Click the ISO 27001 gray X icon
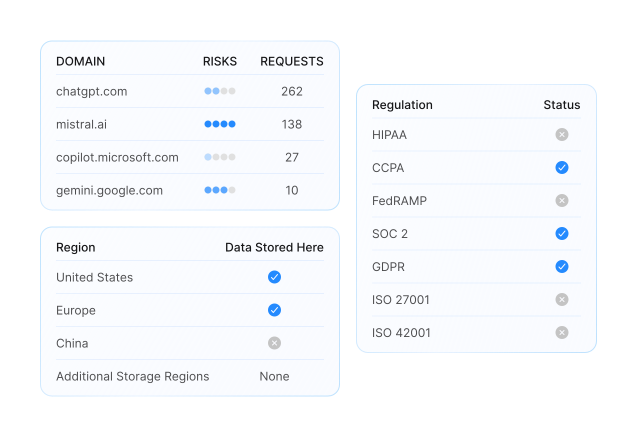Image resolution: width=637 pixels, height=437 pixels. coord(561,300)
